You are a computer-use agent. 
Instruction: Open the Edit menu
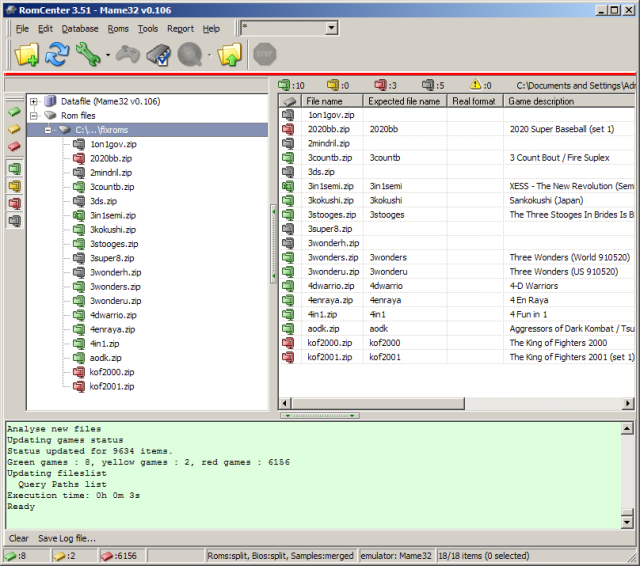[45, 29]
